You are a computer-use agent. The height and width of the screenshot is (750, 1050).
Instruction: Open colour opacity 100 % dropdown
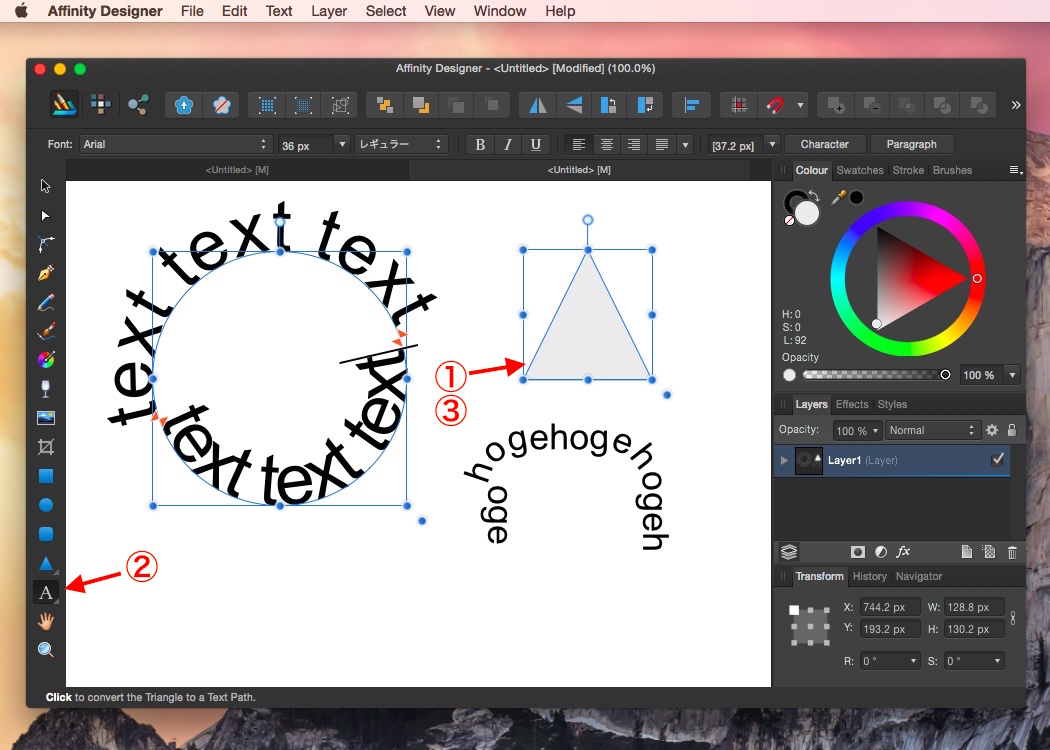pyautogui.click(x=1012, y=375)
